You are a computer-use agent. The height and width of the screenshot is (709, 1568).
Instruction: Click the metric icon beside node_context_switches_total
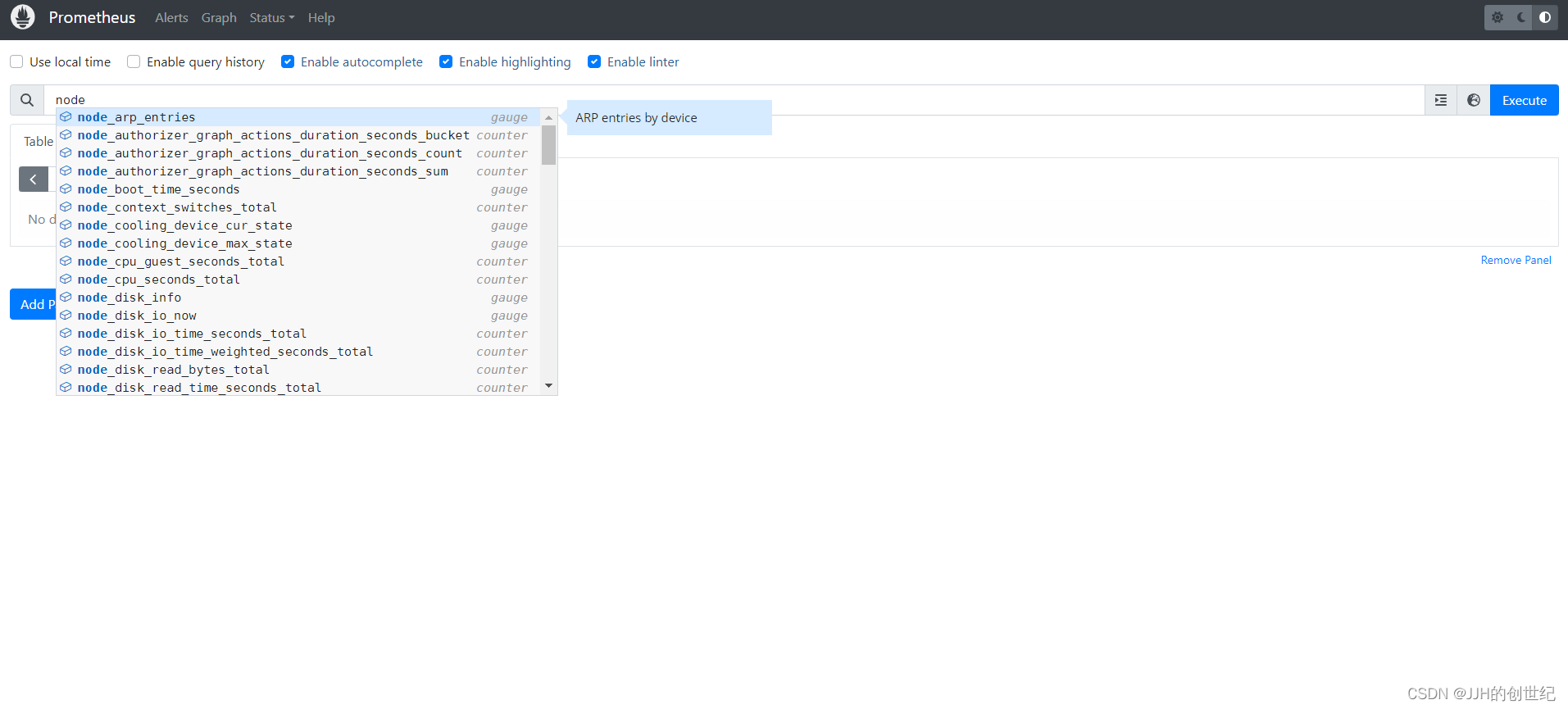[66, 207]
